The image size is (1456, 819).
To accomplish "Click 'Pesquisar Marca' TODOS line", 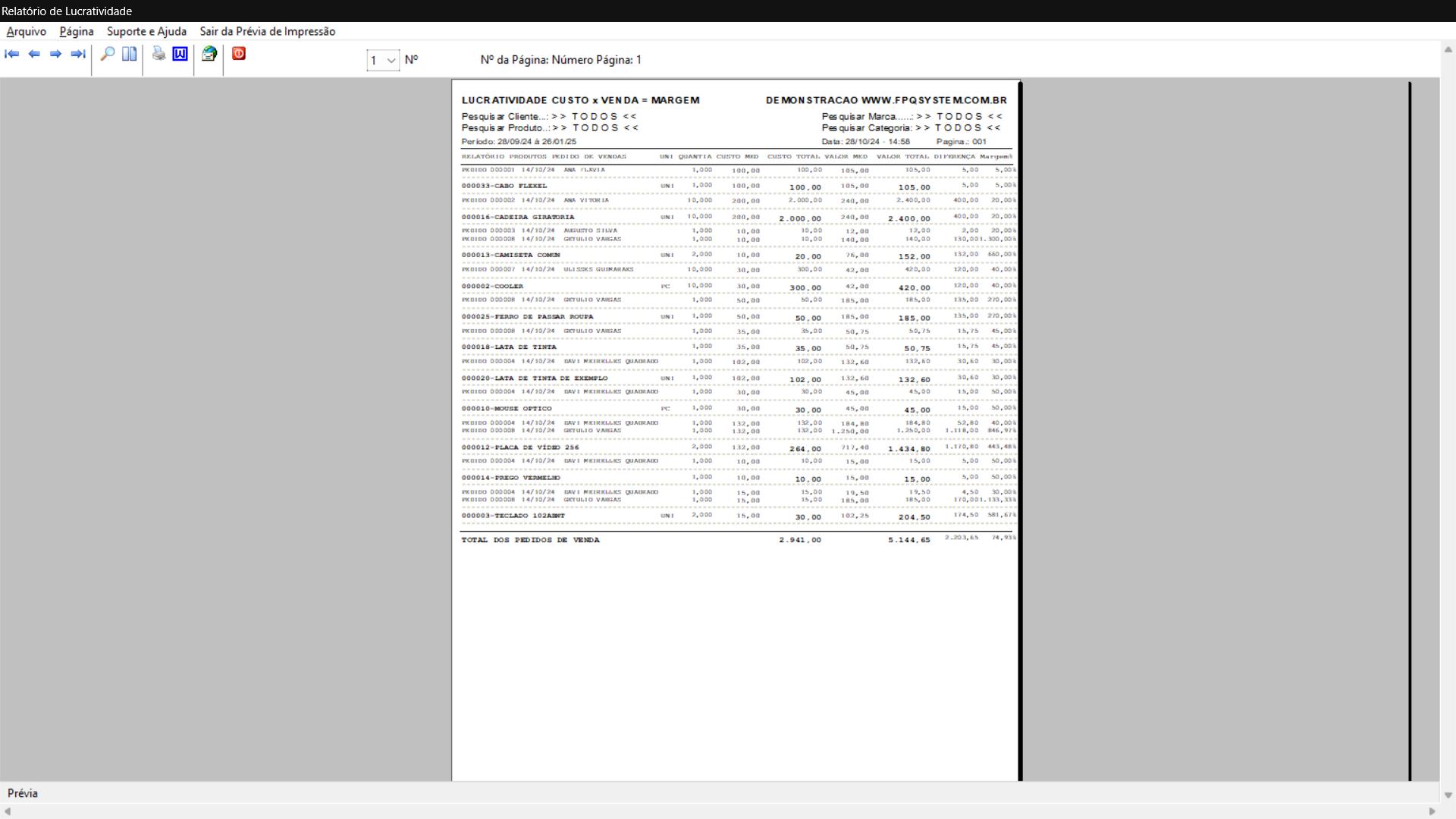I will click(912, 117).
